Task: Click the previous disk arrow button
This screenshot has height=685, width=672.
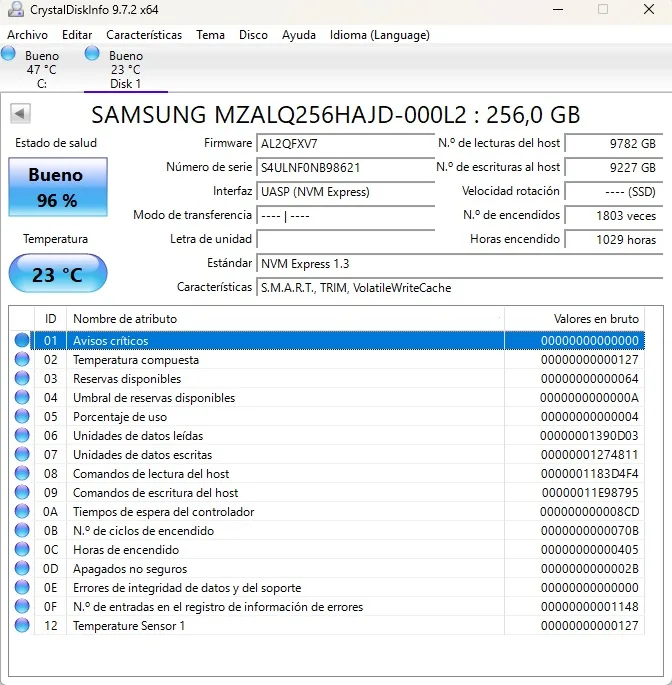Action: (x=19, y=114)
